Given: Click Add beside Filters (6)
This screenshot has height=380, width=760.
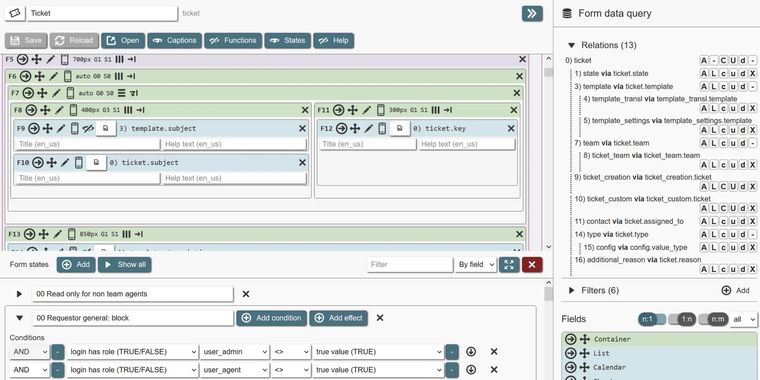Looking at the screenshot, I should tap(735, 290).
